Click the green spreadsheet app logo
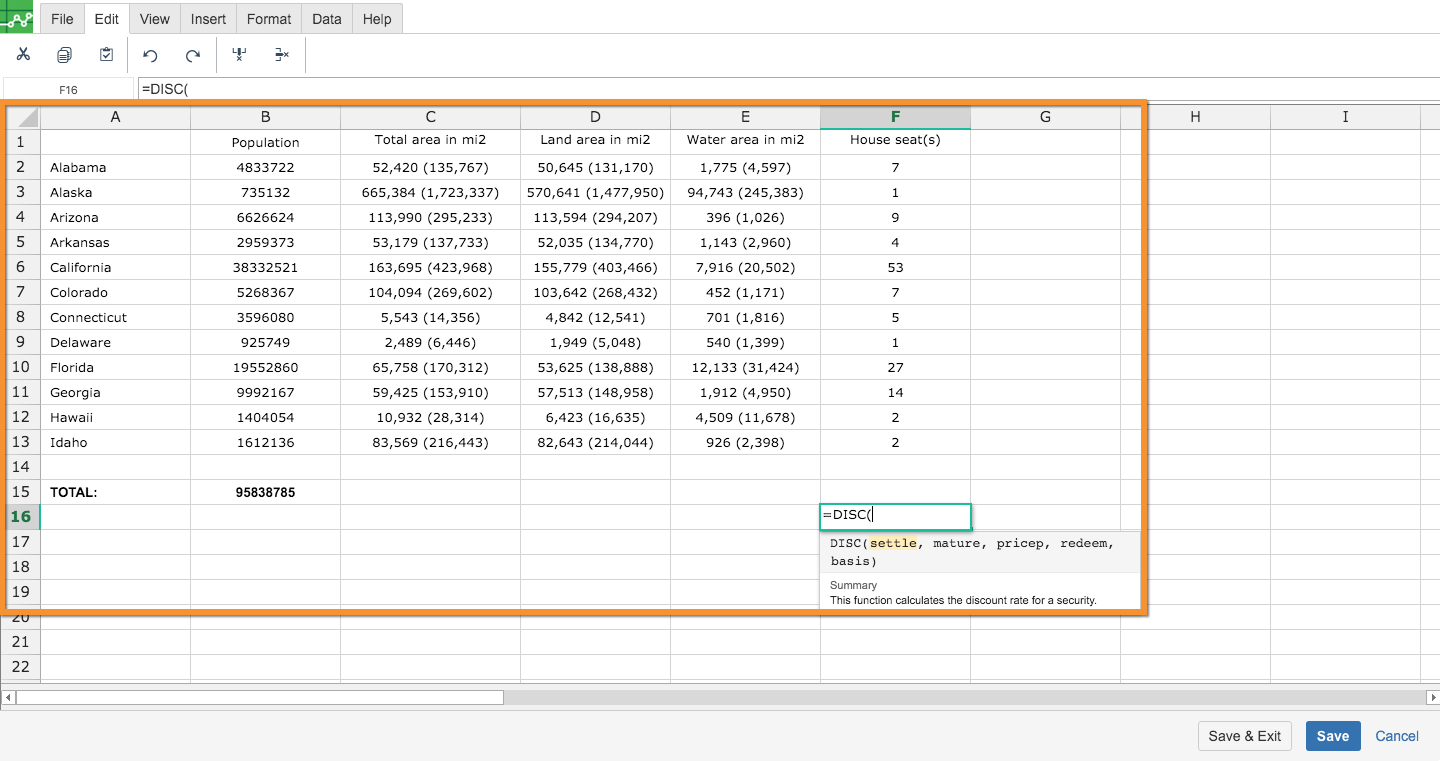The image size is (1440, 761). 19,17
